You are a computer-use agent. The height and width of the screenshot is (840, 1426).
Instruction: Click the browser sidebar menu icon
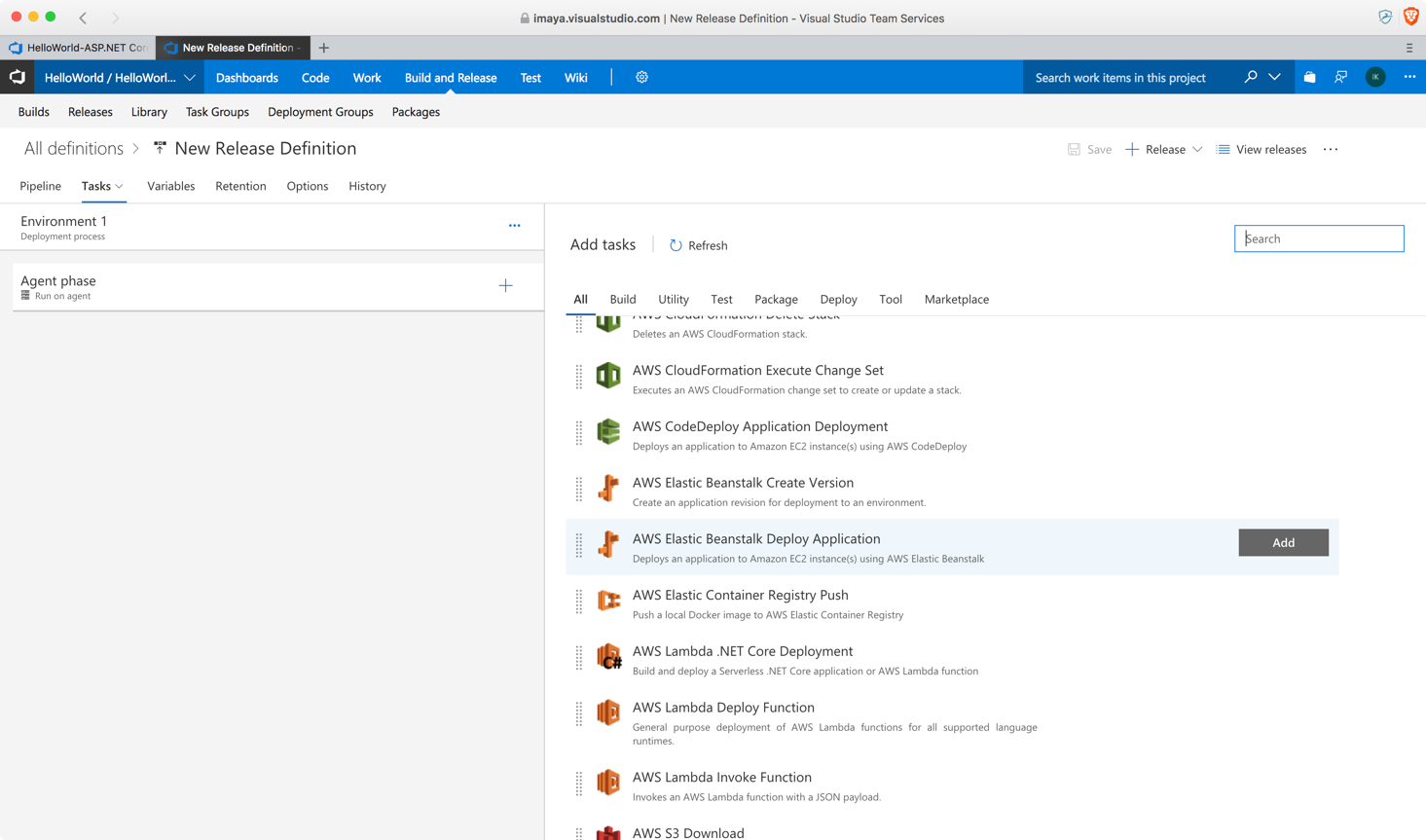pyautogui.click(x=1409, y=48)
